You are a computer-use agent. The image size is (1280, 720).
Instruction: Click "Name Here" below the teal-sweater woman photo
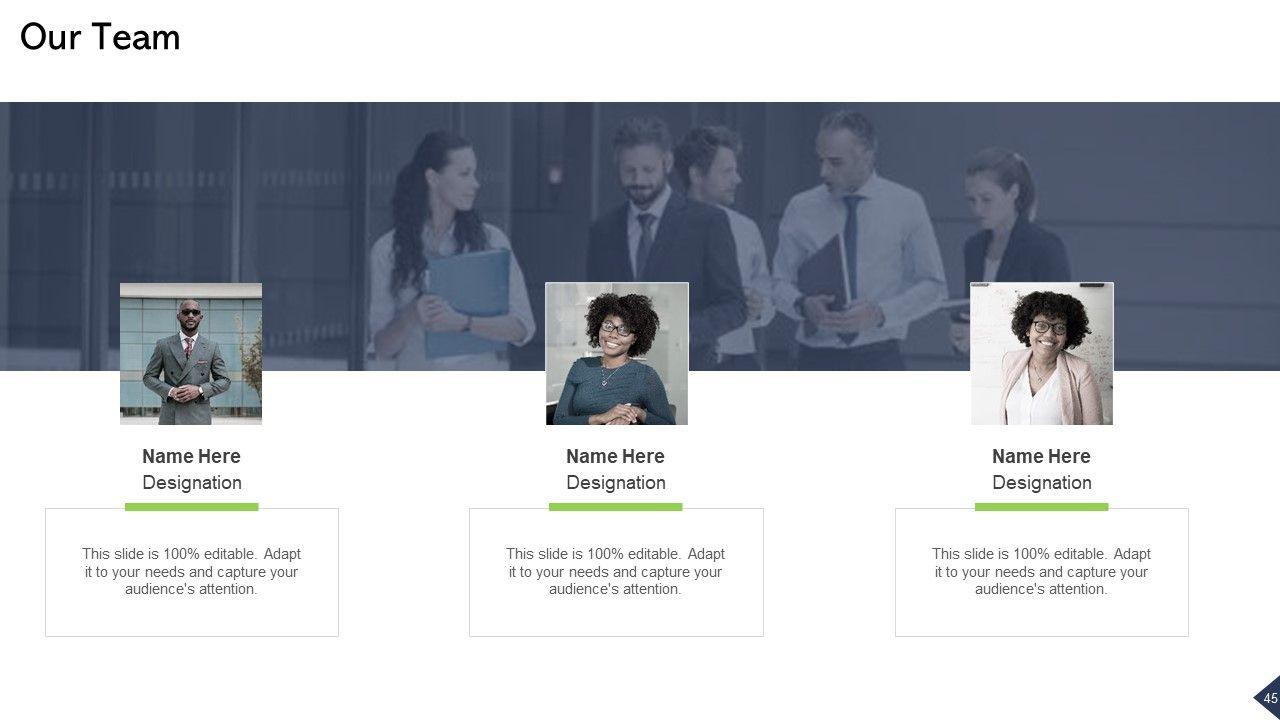click(615, 456)
